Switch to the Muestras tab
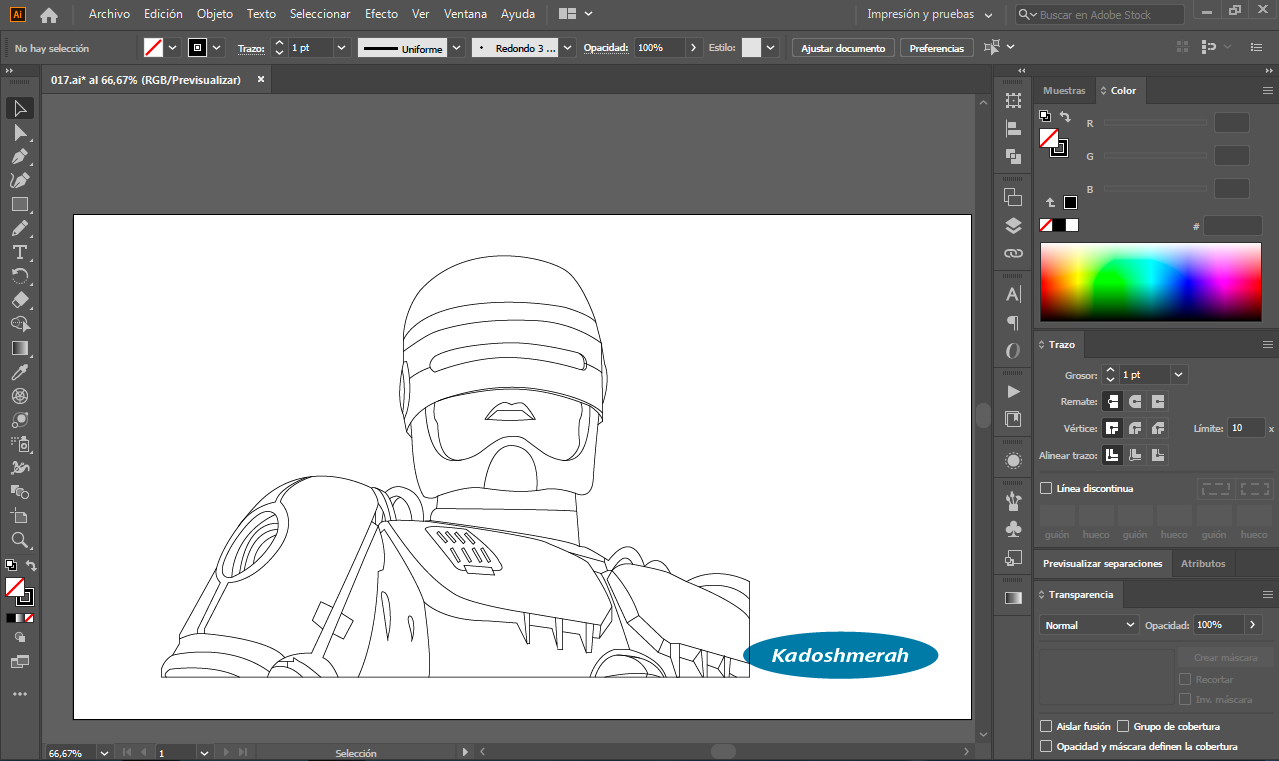This screenshot has width=1279, height=761. tap(1064, 90)
